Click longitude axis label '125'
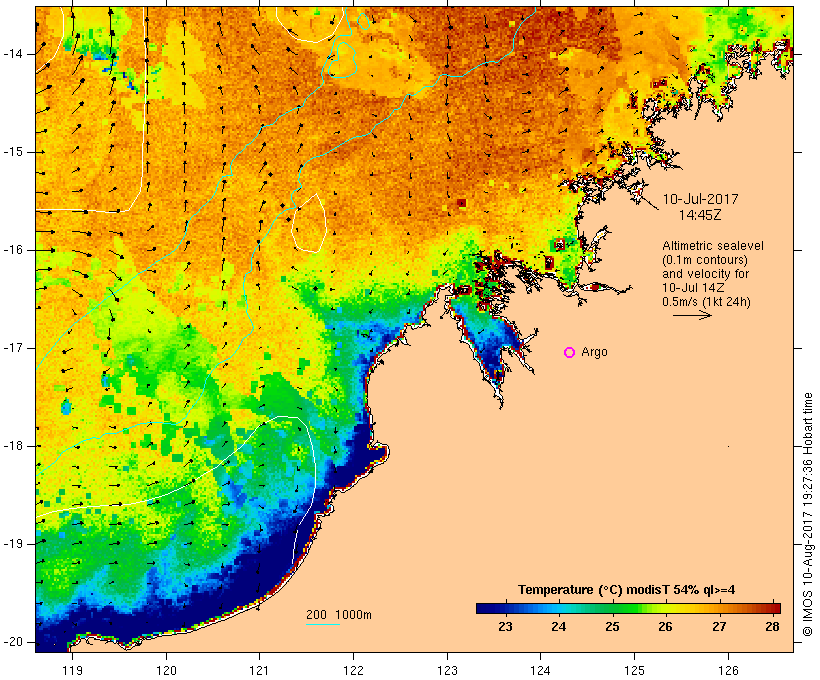 pyautogui.click(x=635, y=670)
